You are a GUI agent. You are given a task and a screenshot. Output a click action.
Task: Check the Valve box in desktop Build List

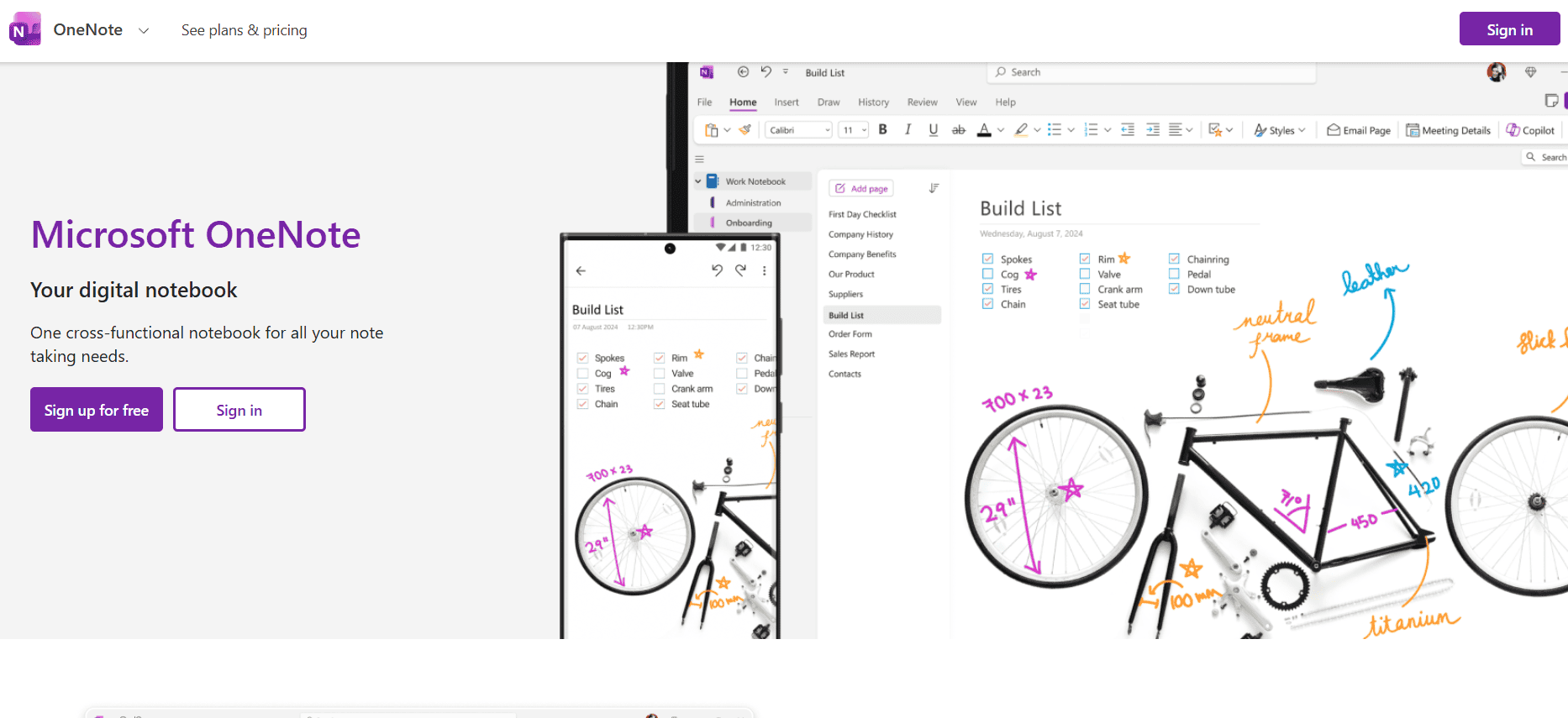coord(1085,274)
